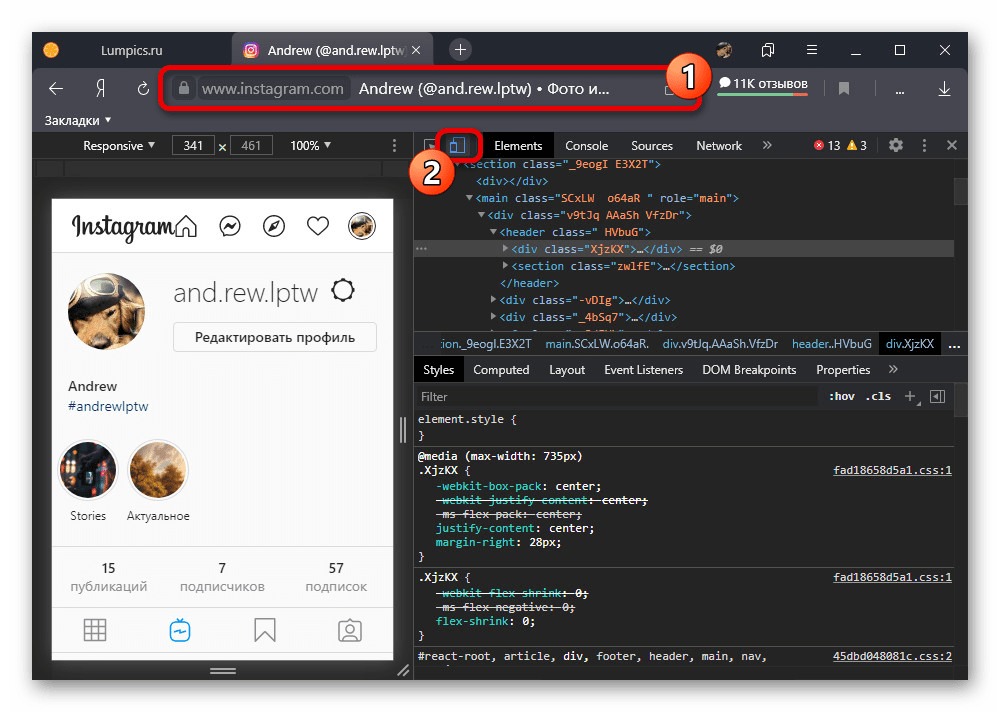
Task: Open Instagram home icon in header
Action: click(x=186, y=227)
